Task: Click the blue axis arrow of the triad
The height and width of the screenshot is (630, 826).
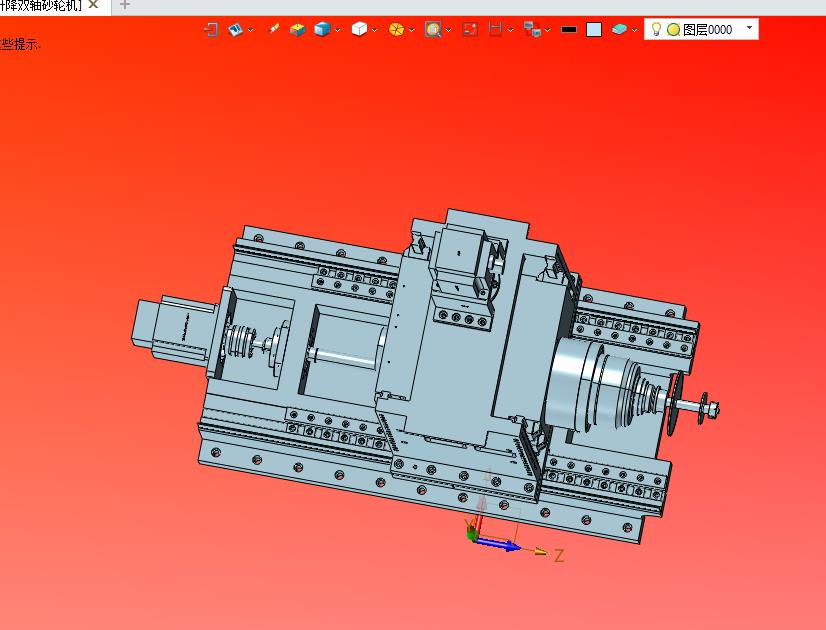Action: 498,545
